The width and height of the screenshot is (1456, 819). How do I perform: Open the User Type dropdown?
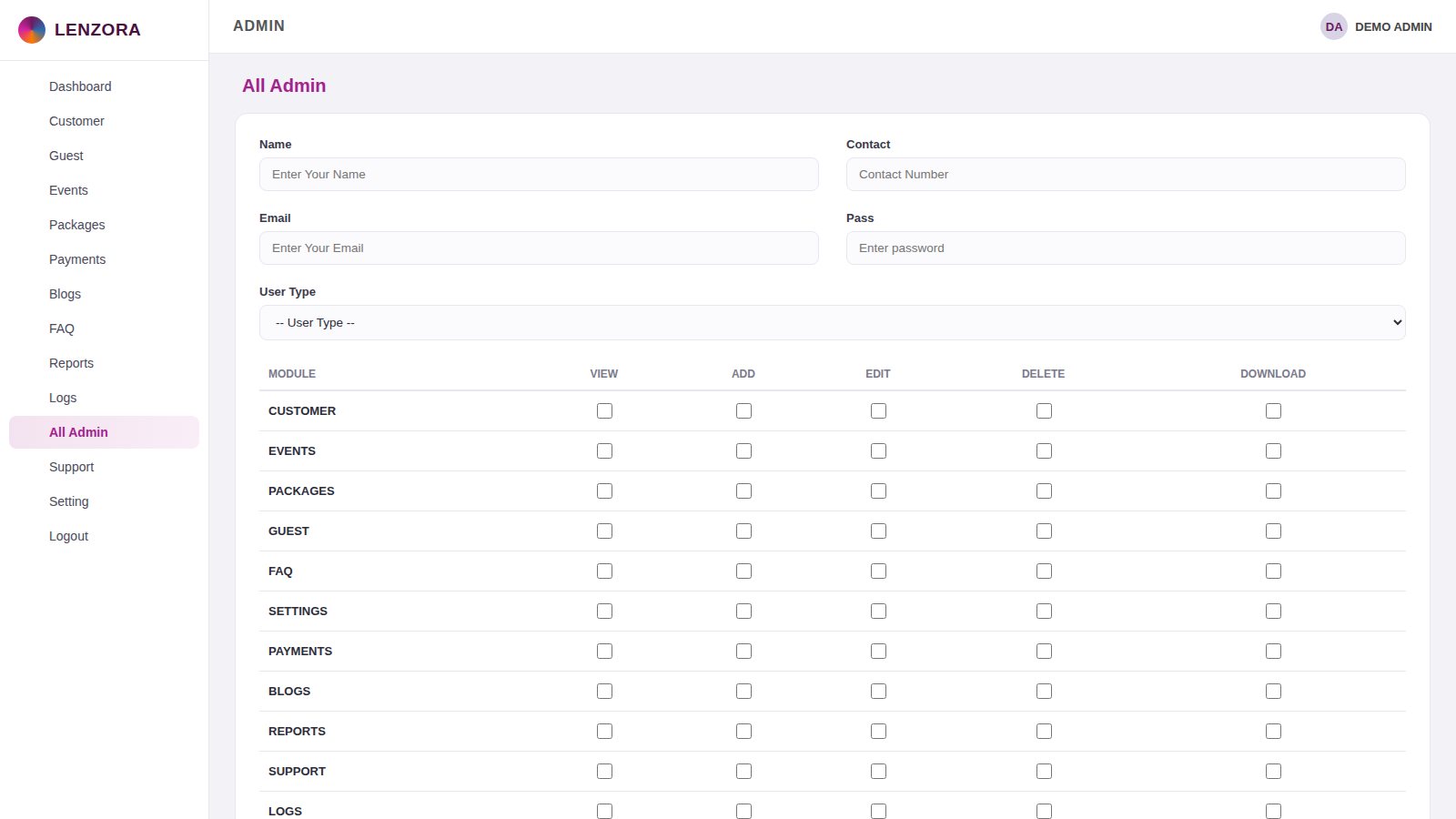(833, 323)
